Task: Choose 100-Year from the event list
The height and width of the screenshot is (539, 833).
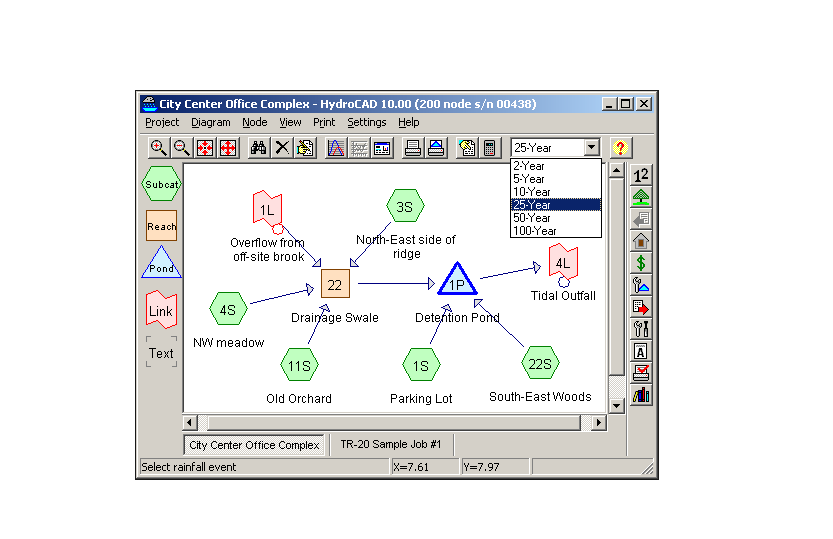Action: coord(556,230)
